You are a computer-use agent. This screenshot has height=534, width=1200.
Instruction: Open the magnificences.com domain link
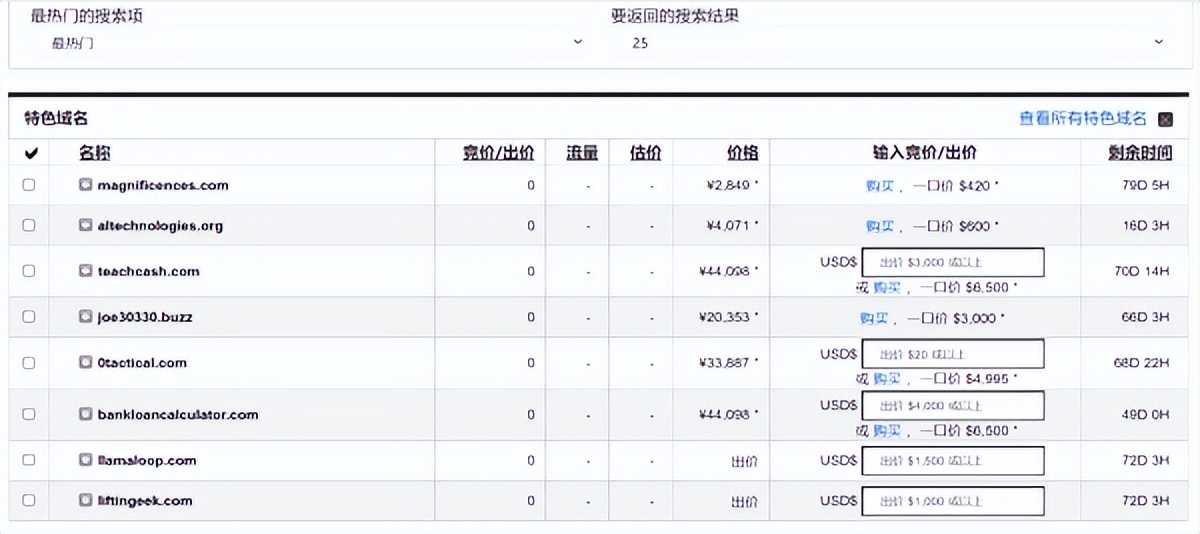(163, 185)
